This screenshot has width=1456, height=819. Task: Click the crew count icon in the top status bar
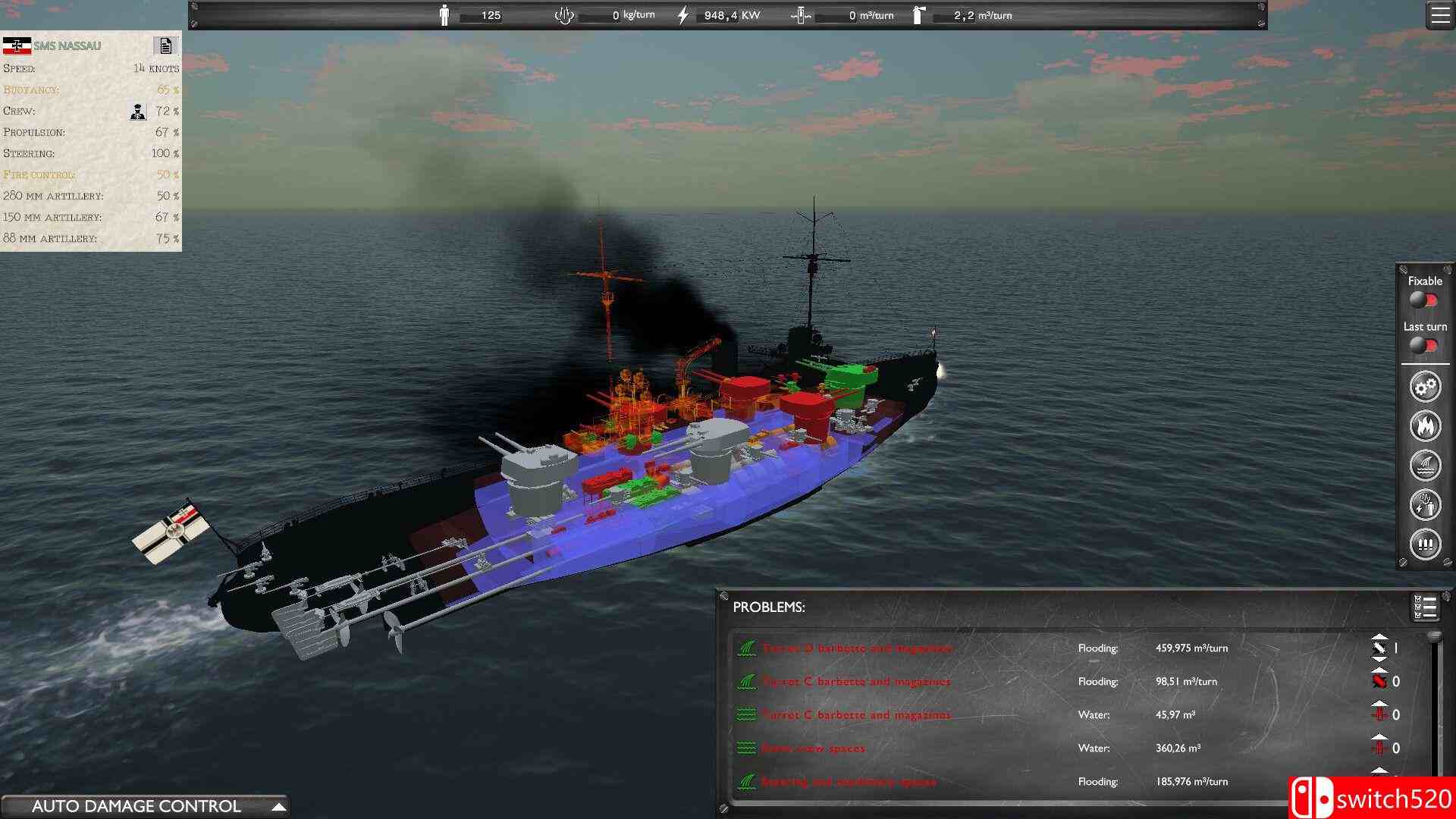pyautogui.click(x=444, y=14)
